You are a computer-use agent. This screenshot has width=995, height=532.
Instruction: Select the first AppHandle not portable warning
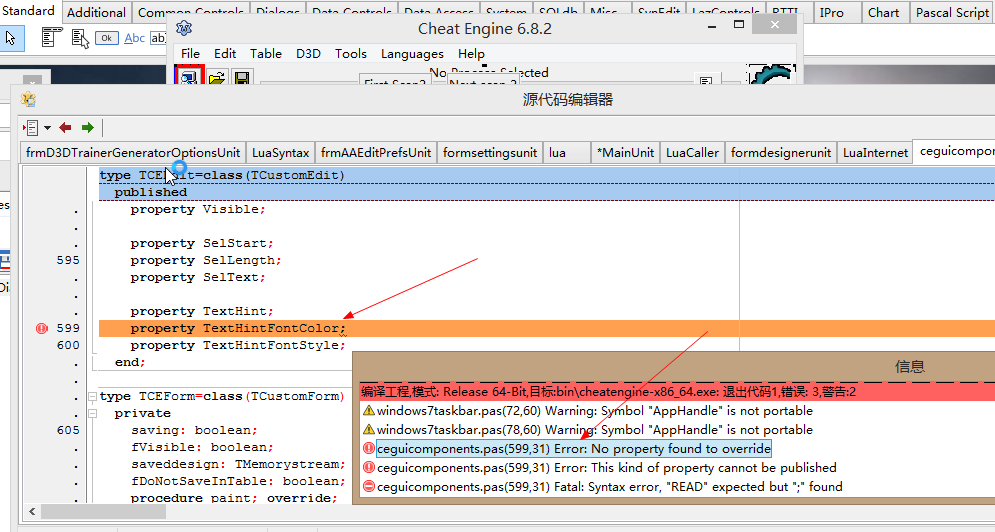(x=594, y=411)
